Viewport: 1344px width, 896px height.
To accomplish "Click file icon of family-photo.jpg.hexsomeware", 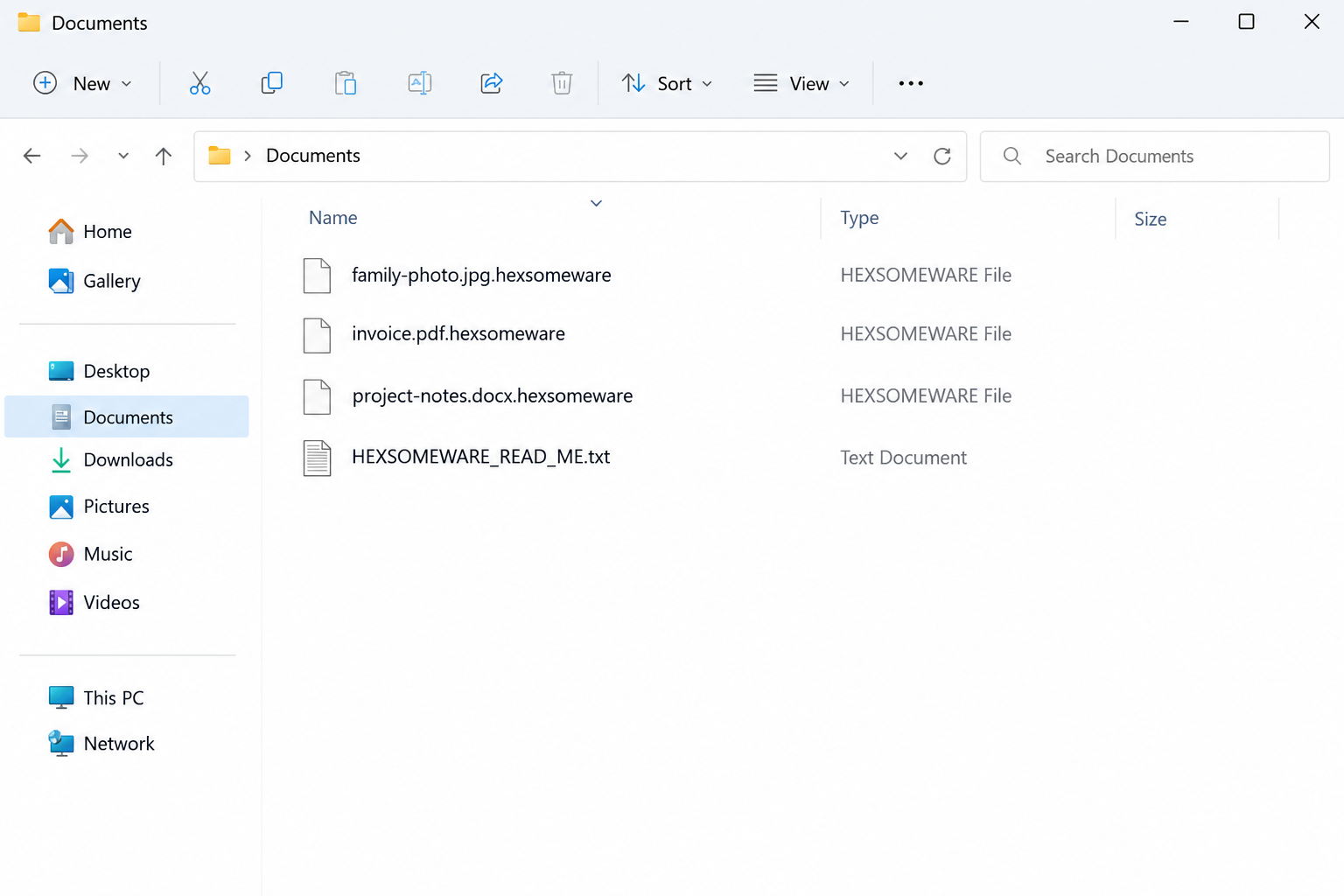I will (317, 276).
